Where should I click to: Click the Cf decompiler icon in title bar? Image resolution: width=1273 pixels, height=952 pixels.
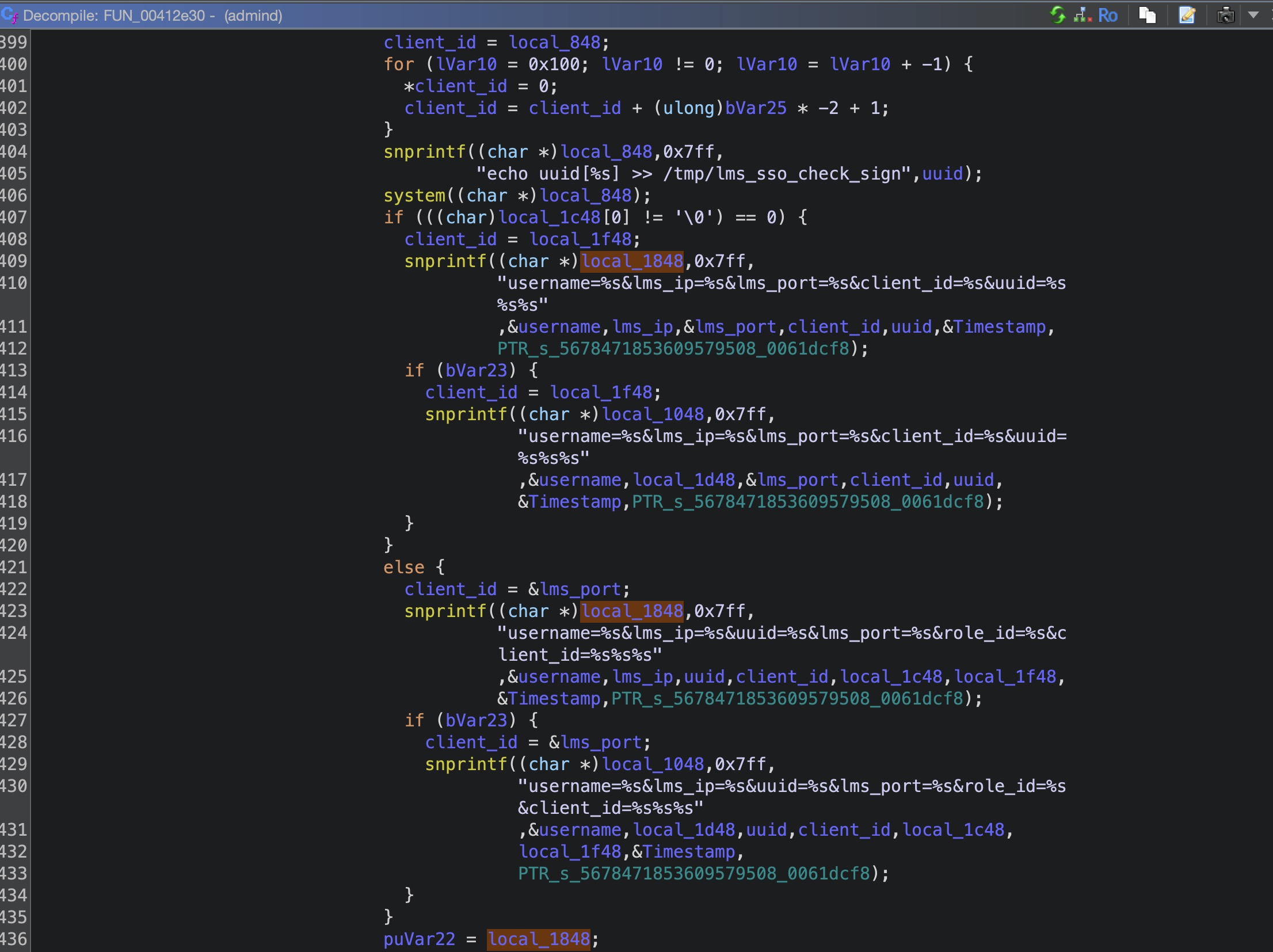pyautogui.click(x=9, y=15)
